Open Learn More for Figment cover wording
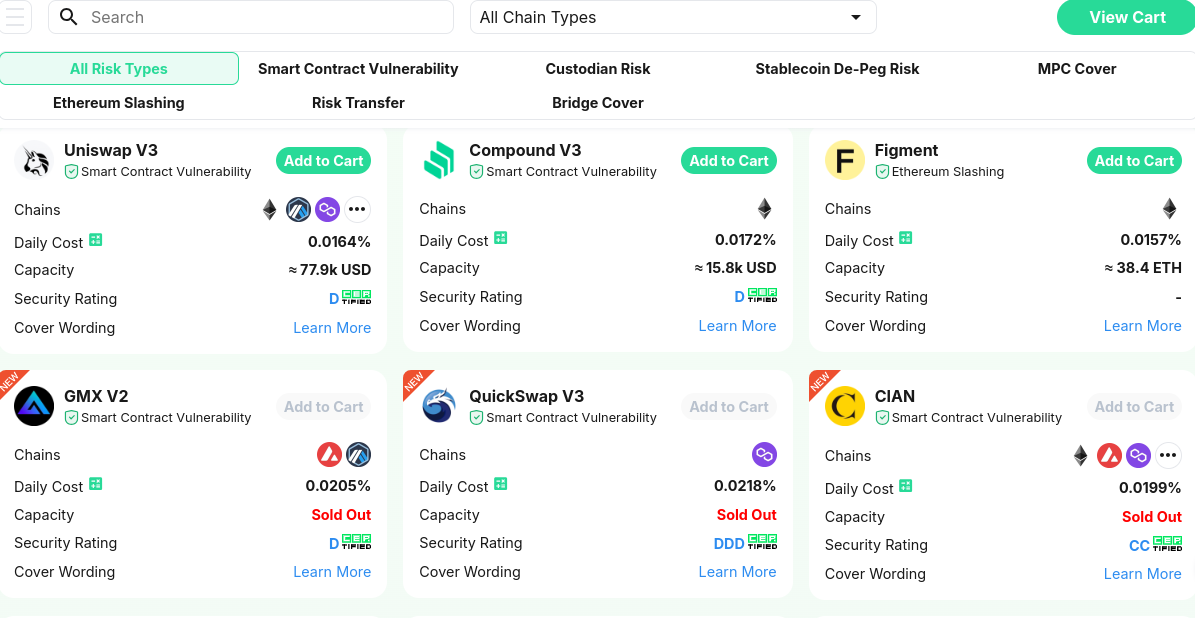The image size is (1195, 618). (1142, 326)
